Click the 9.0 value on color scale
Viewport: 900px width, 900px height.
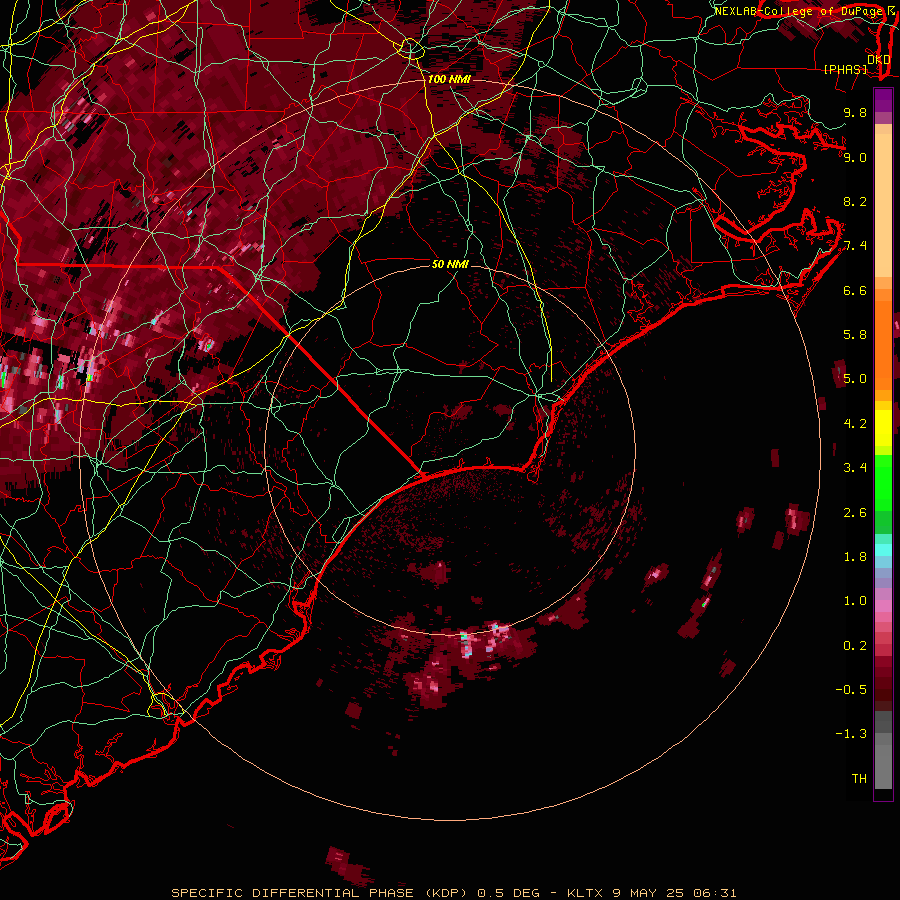[x=855, y=157]
